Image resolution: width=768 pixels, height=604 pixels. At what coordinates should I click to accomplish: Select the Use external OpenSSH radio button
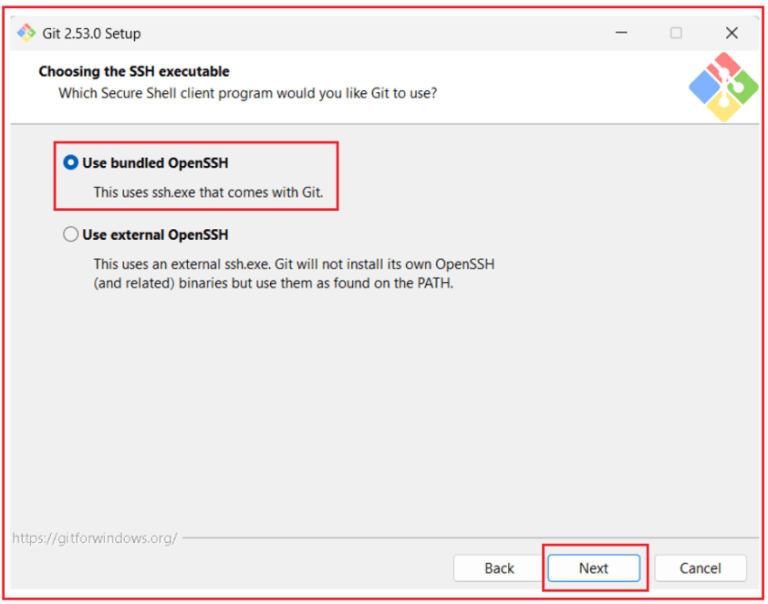tap(71, 235)
